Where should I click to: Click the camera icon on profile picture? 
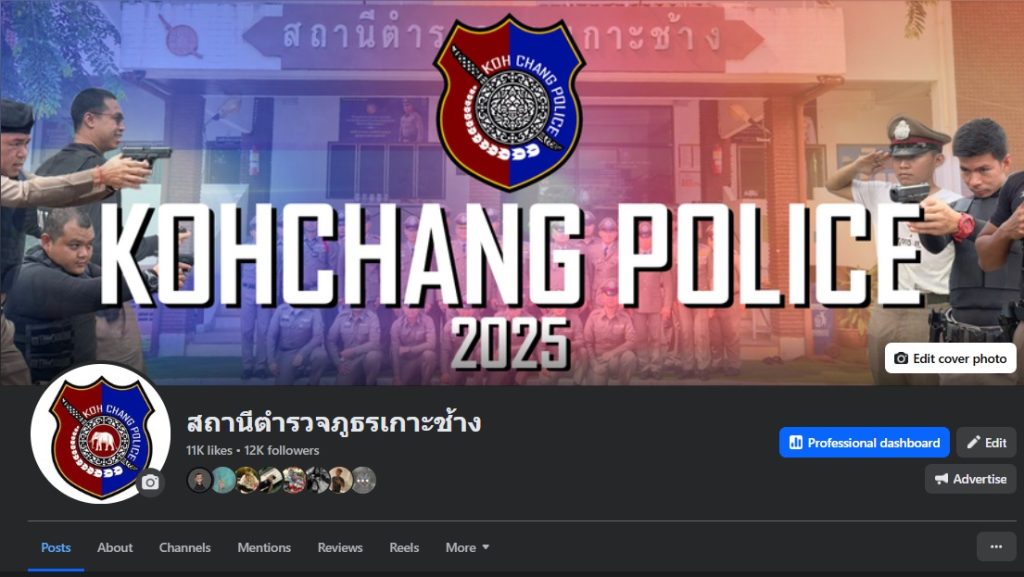click(x=150, y=482)
